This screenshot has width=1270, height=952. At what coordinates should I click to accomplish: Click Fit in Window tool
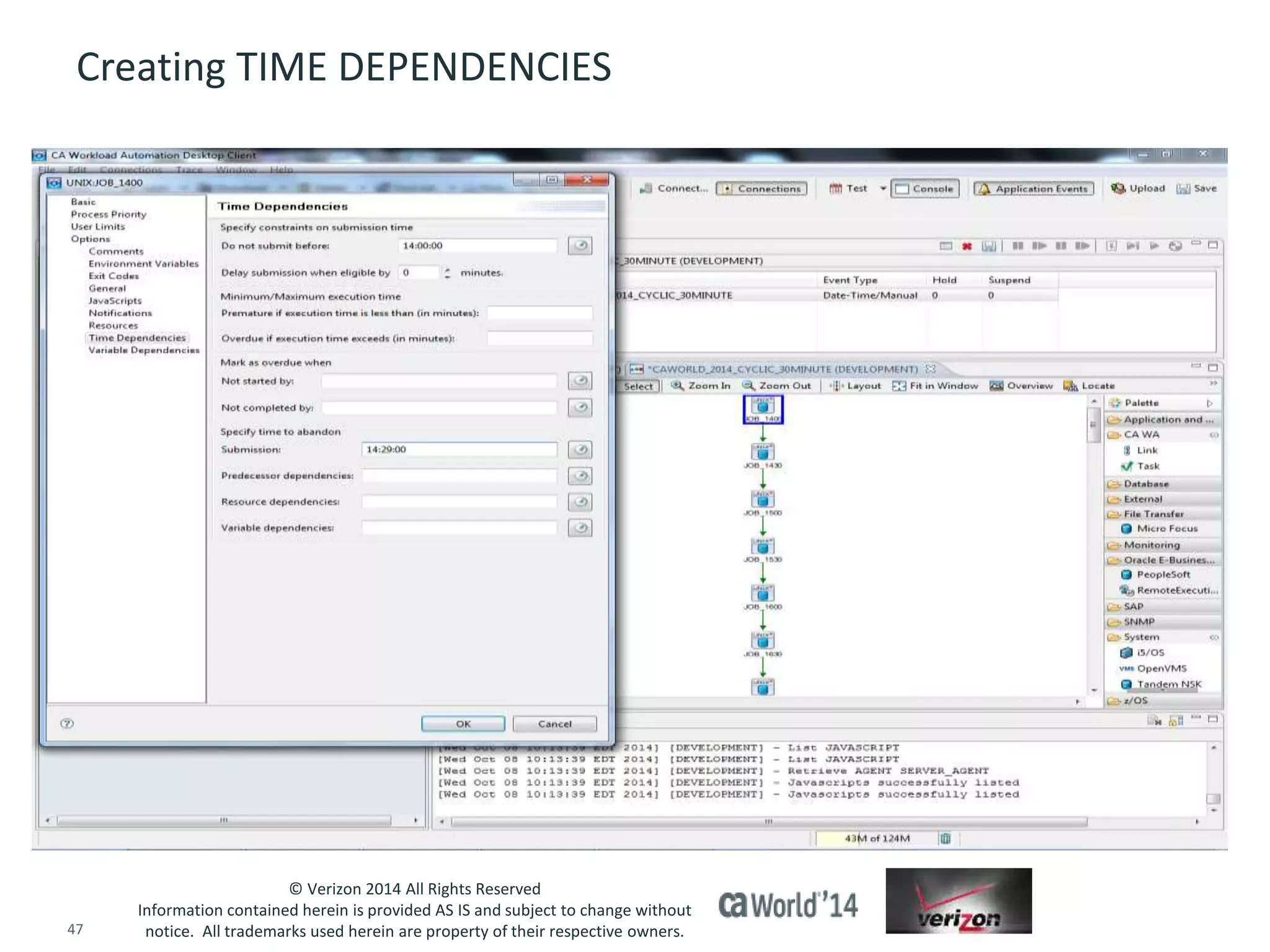pyautogui.click(x=935, y=386)
